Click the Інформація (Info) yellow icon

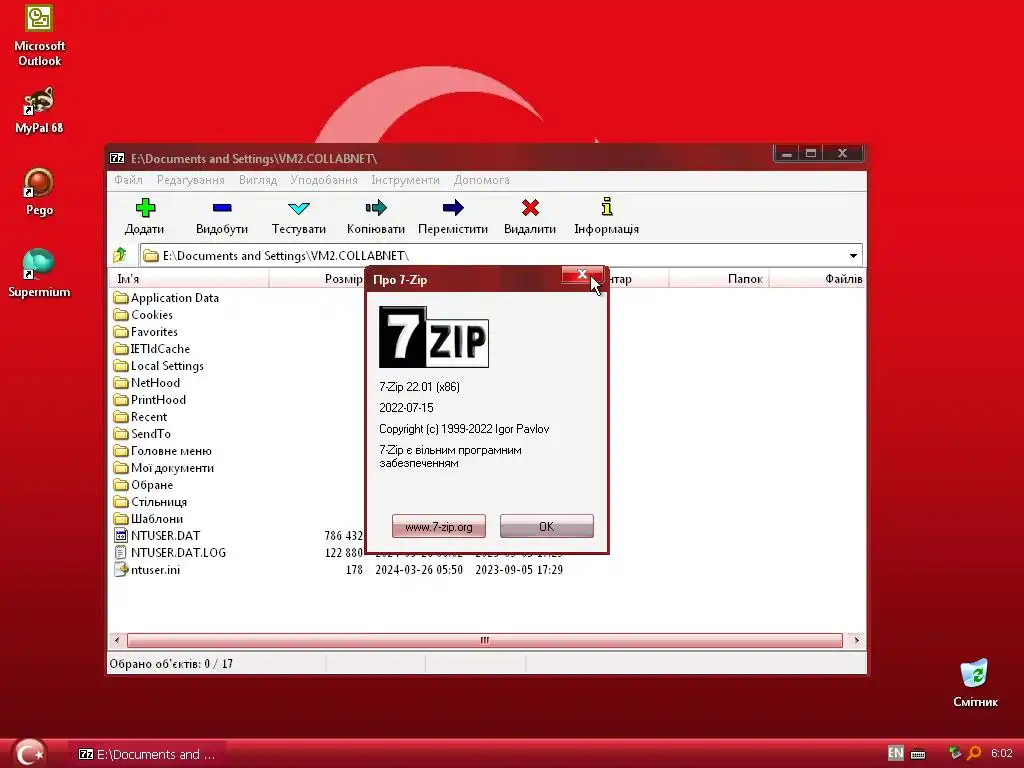(607, 207)
